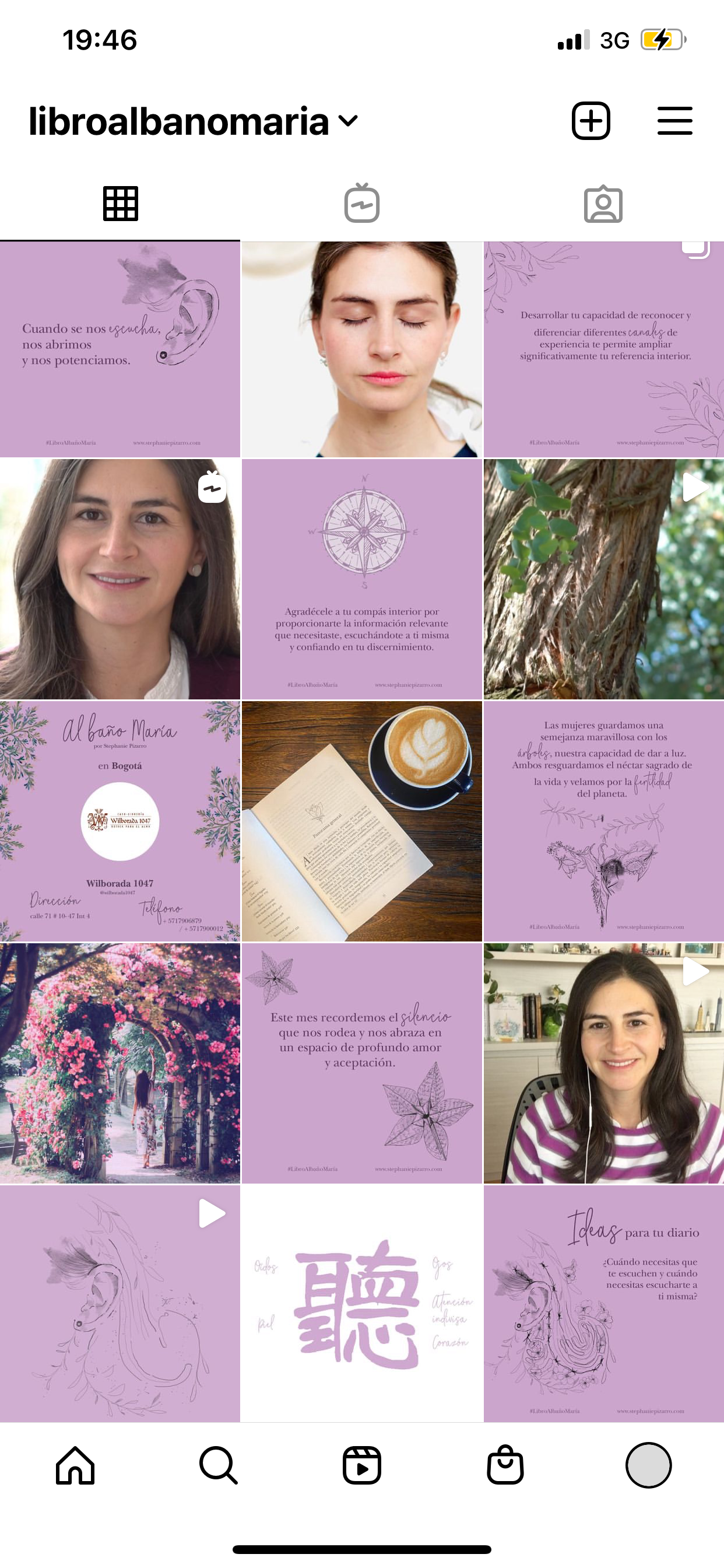Play the striped sweater woman video

[603, 1063]
